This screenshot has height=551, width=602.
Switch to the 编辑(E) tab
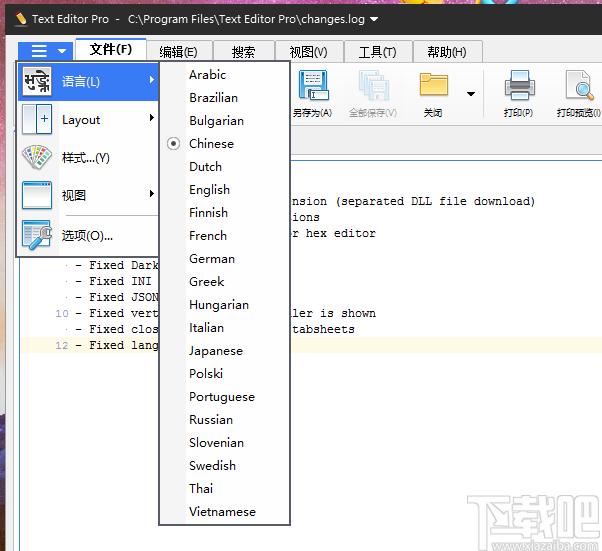[x=178, y=52]
